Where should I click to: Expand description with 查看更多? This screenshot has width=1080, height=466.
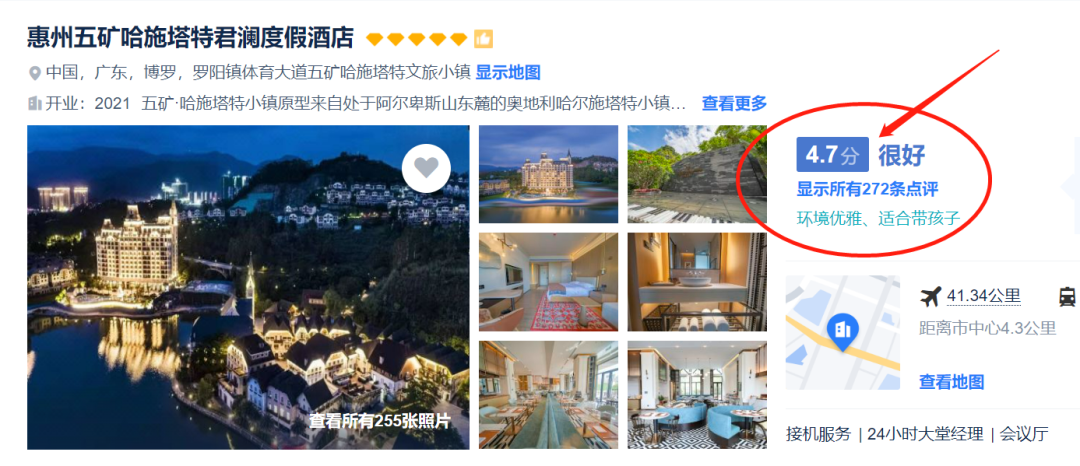click(x=734, y=104)
